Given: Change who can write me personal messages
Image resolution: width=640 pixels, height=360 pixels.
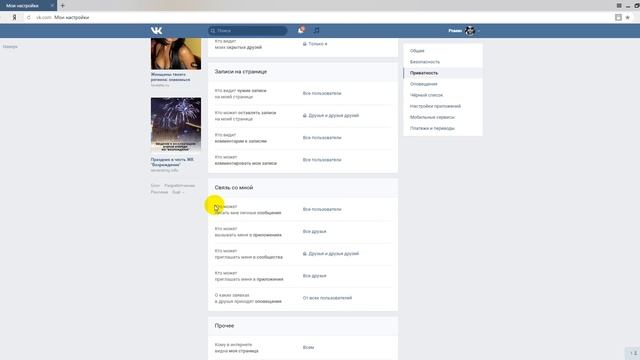Looking at the screenshot, I should (x=322, y=209).
